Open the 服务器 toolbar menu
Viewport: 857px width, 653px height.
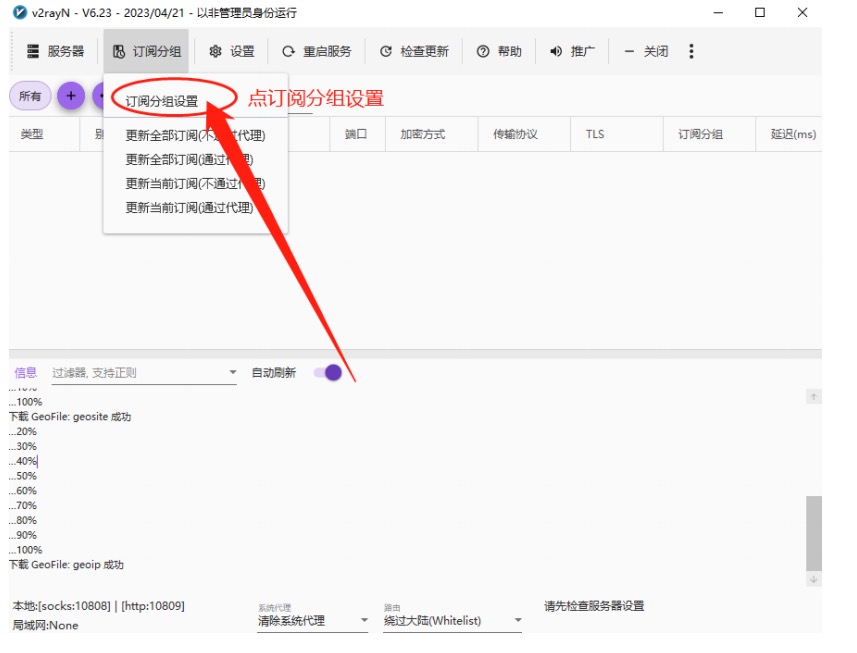[x=56, y=51]
